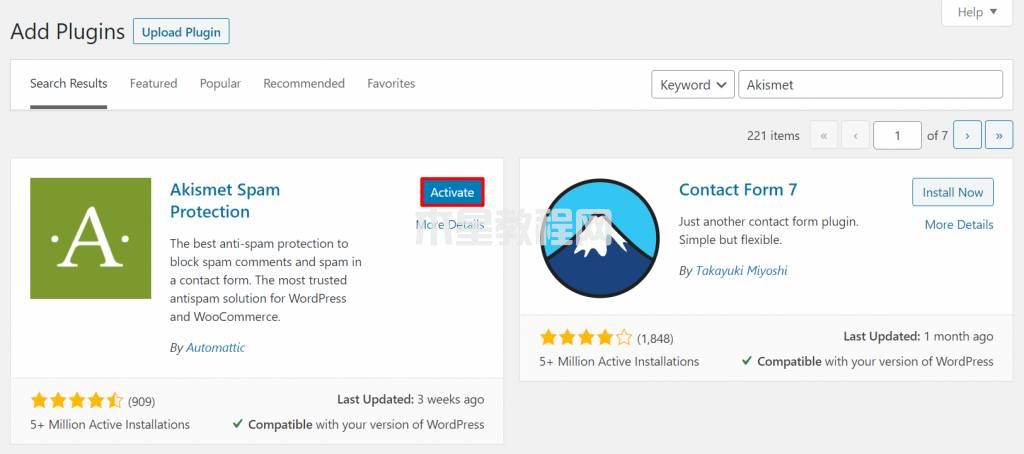1024x454 pixels.
Task: Click the Search Results tab
Action: [69, 84]
